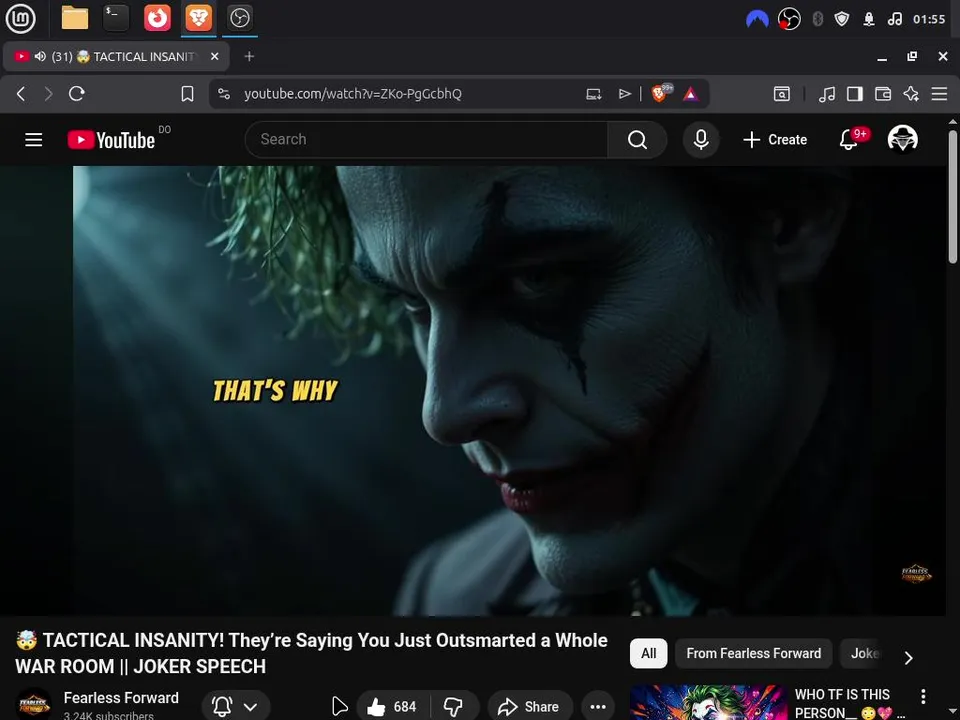Viewport: 960px width, 720px height.
Task: Click the magnifying glass search button
Action: click(637, 140)
